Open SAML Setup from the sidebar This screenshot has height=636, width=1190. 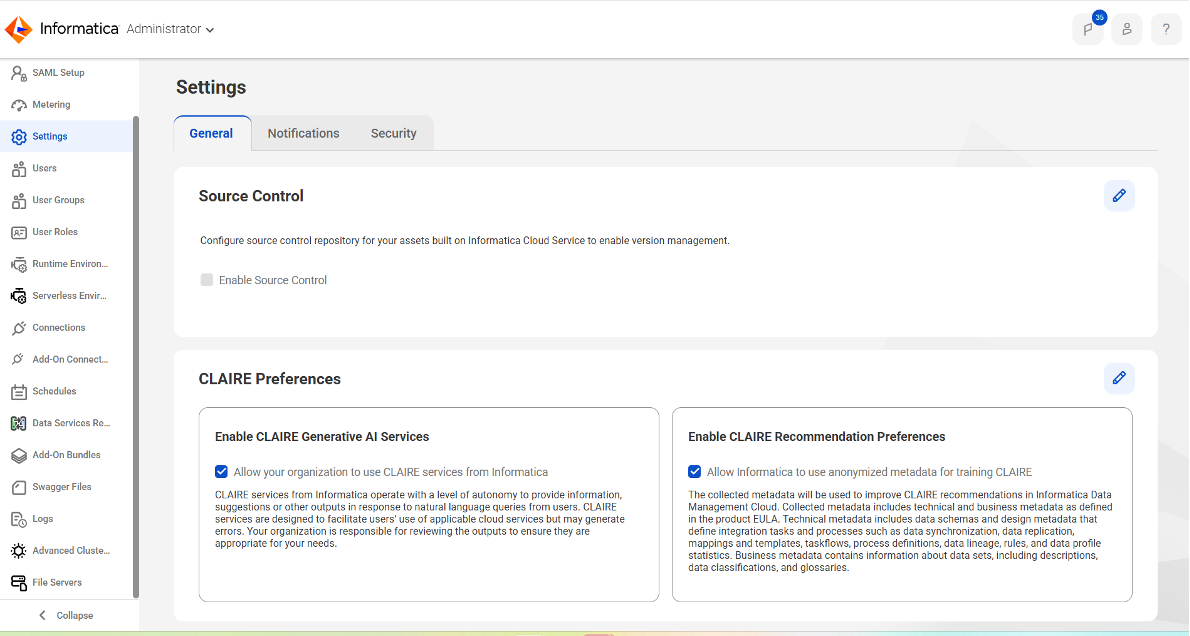58,73
